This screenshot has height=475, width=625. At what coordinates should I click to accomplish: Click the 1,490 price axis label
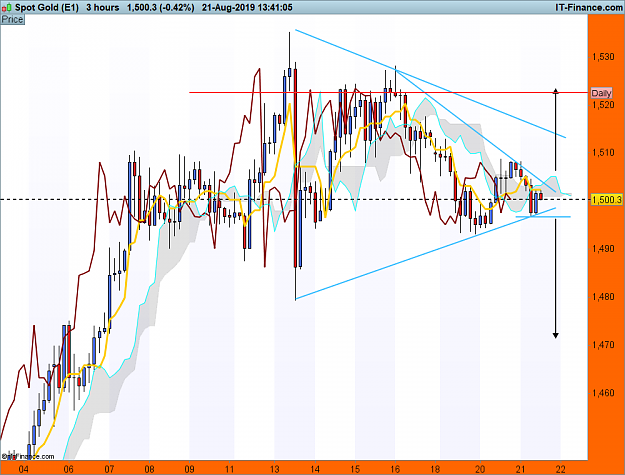pos(603,249)
